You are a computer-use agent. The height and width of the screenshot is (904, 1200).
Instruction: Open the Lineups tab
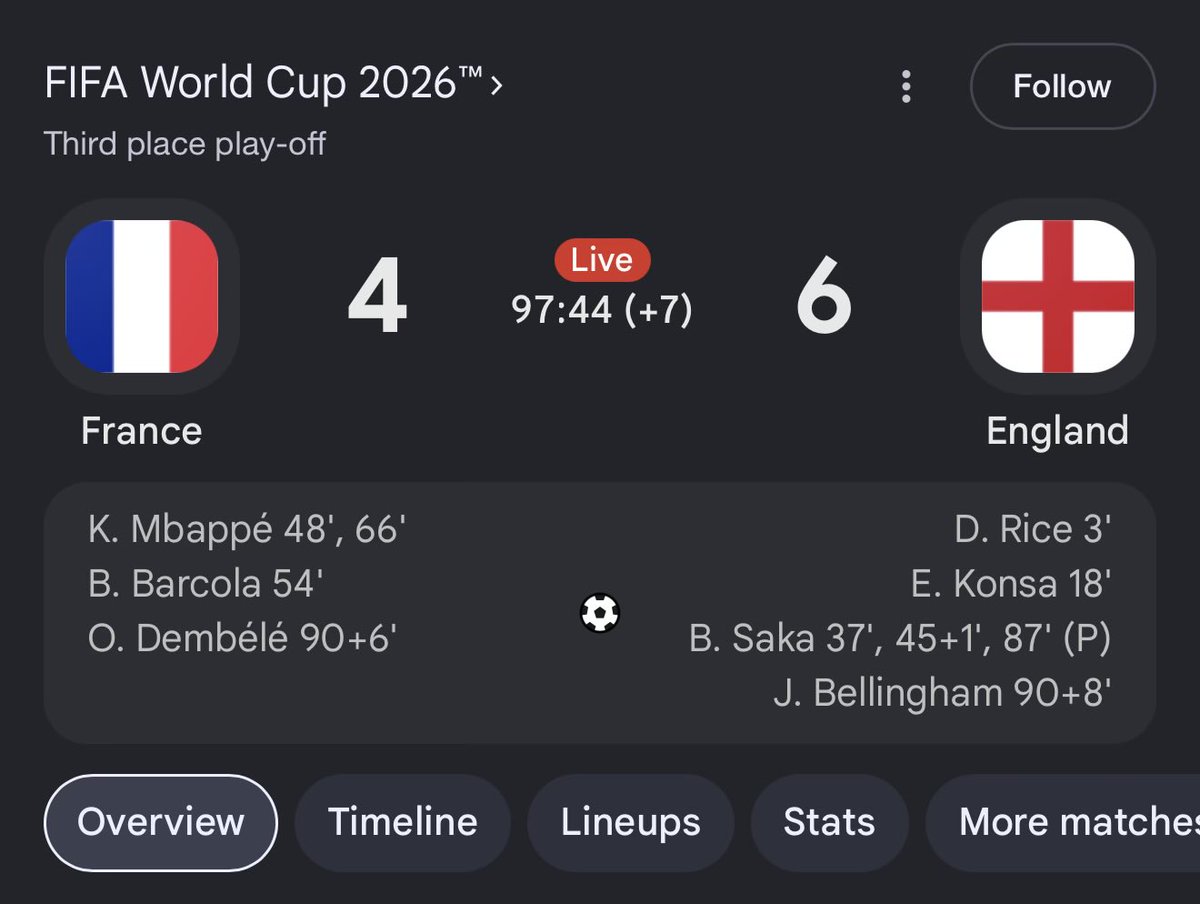(x=630, y=822)
